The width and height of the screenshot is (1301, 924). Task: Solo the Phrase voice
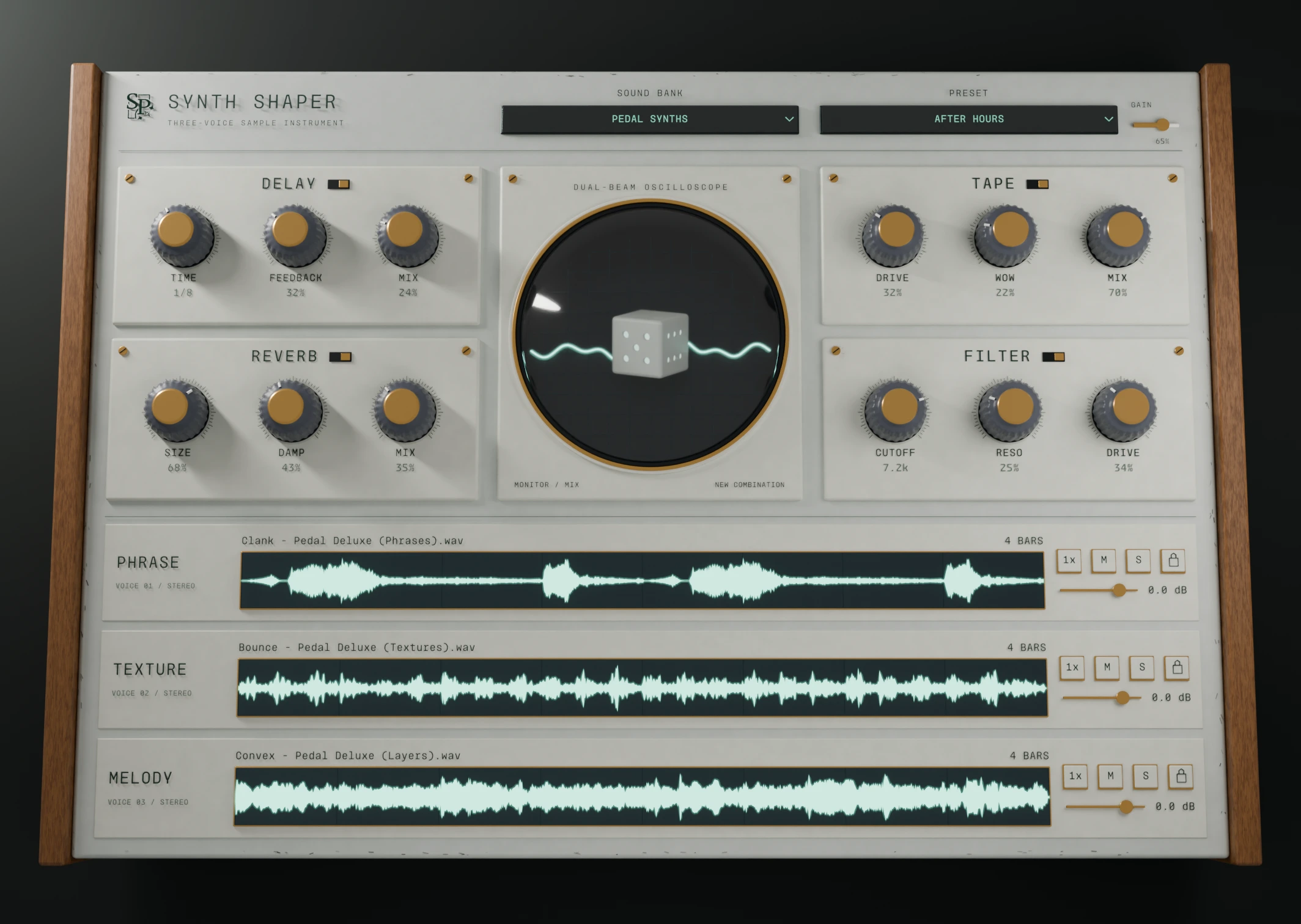[x=1138, y=560]
